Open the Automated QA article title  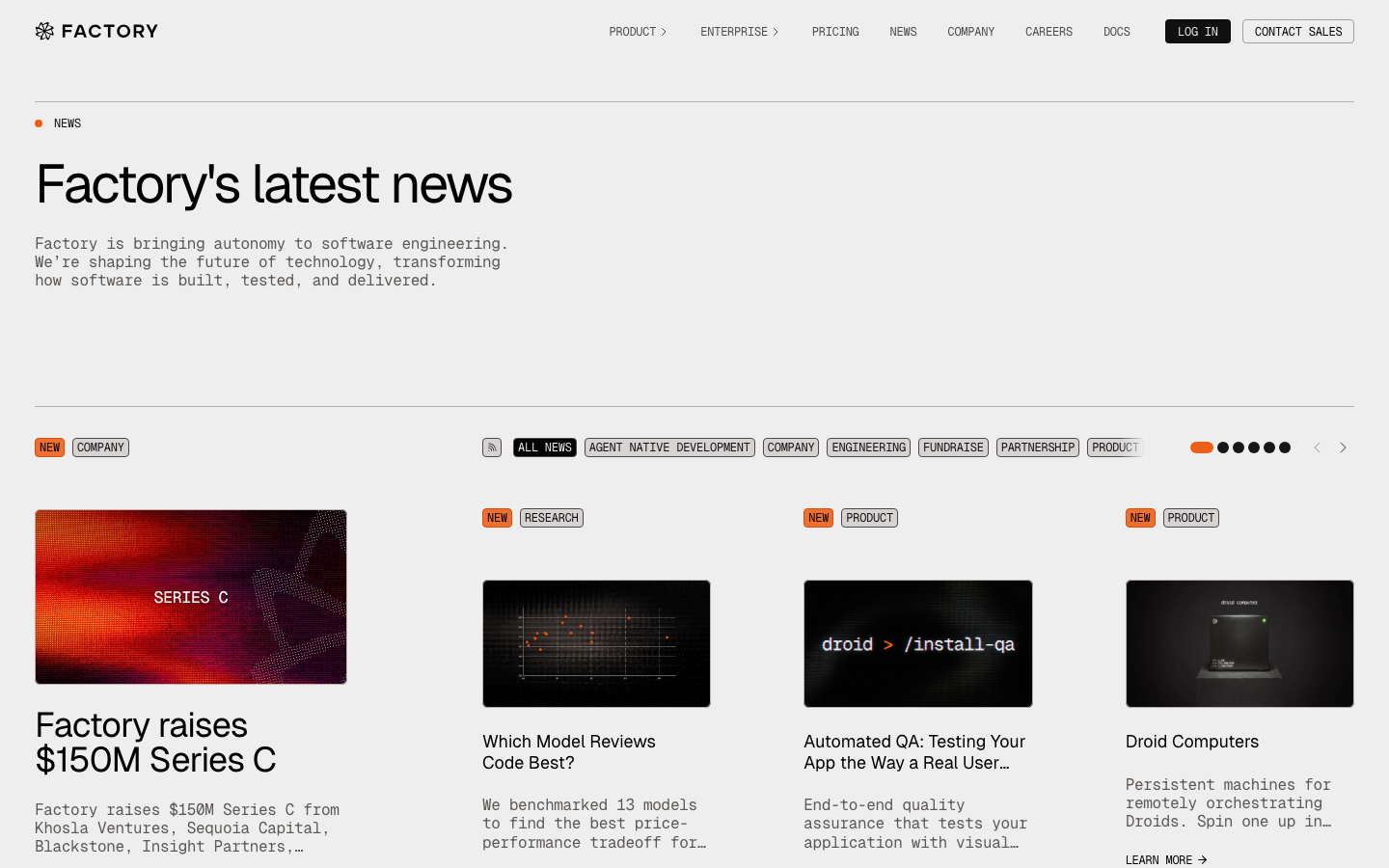click(x=914, y=752)
